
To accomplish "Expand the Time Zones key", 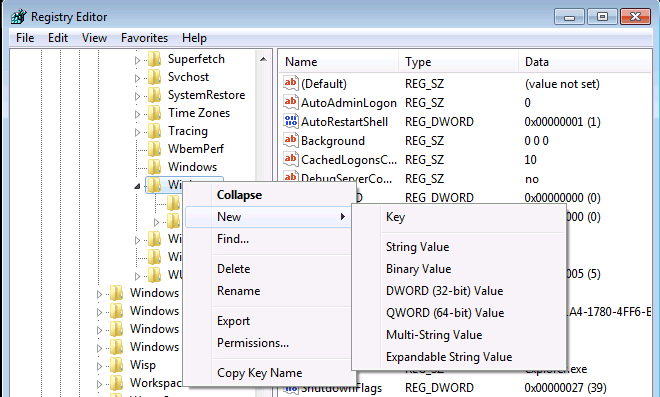I will pyautogui.click(x=137, y=115).
